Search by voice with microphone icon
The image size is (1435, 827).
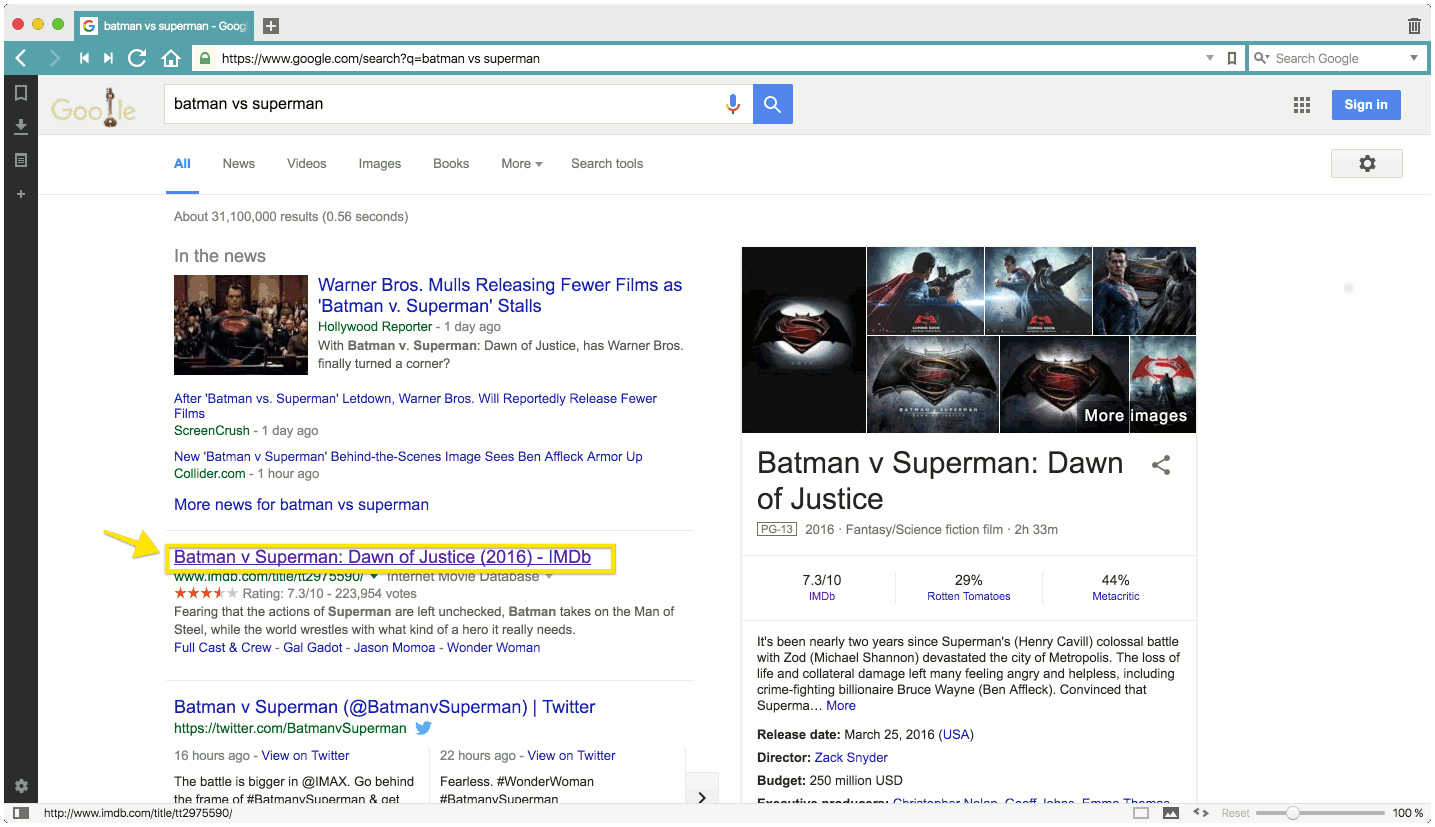(x=733, y=104)
